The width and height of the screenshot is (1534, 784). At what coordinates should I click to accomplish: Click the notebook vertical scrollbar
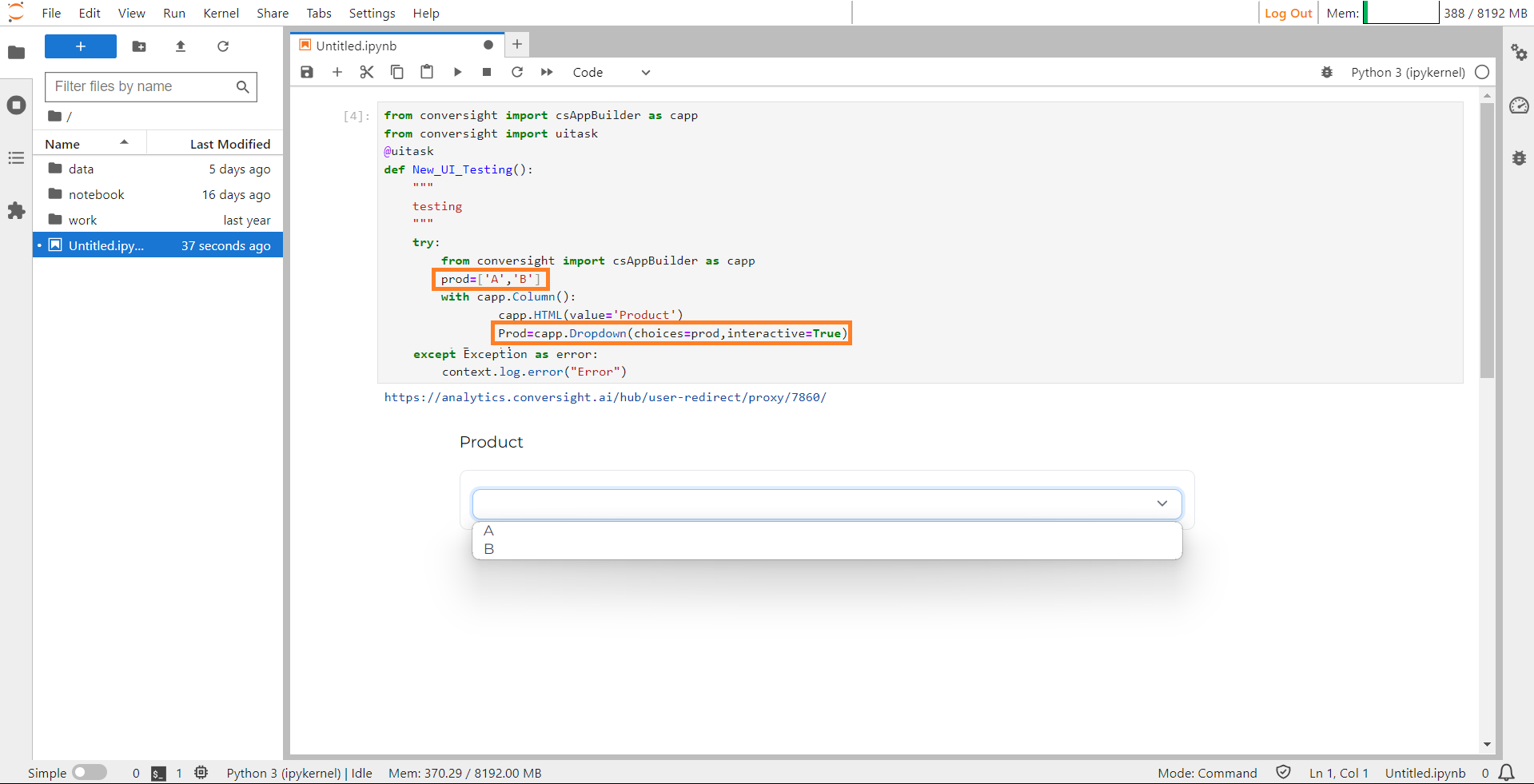pyautogui.click(x=1487, y=240)
